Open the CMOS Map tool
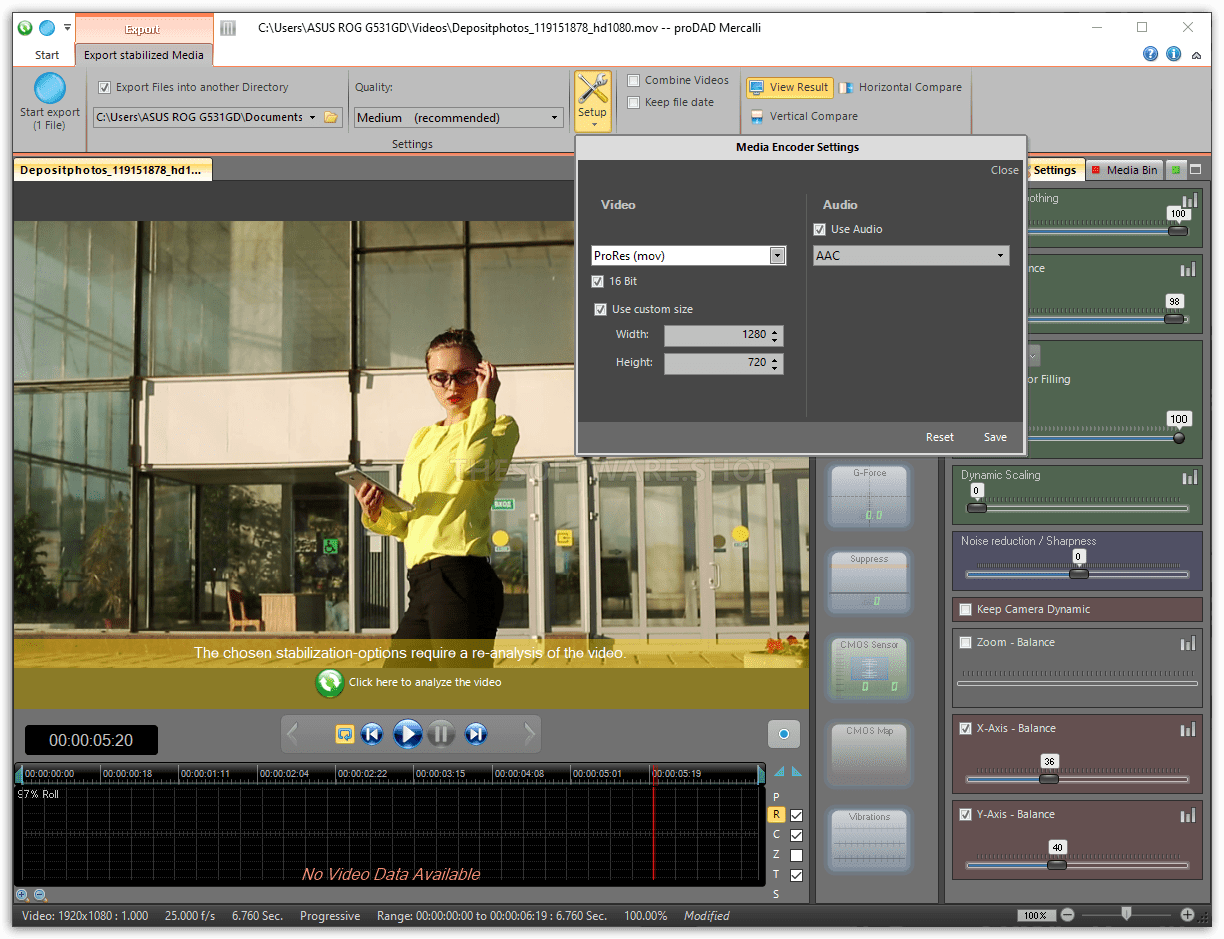The image size is (1224, 939). (868, 753)
